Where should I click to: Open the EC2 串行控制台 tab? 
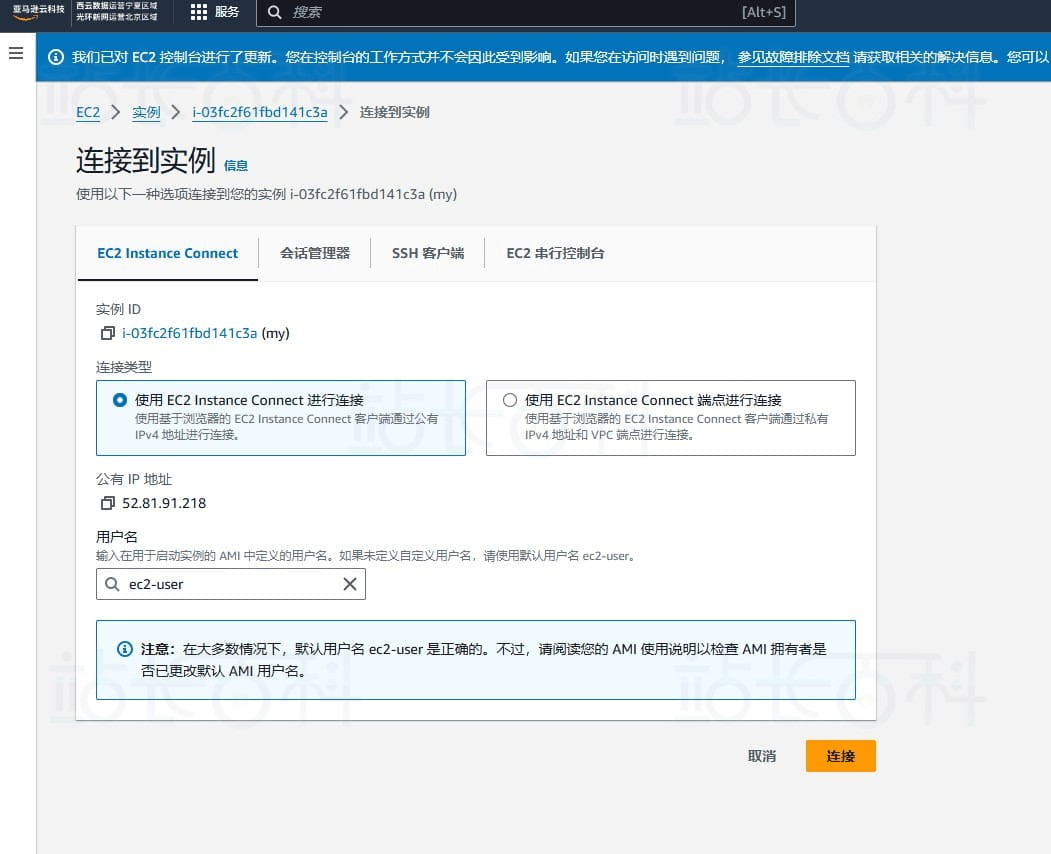tap(555, 253)
